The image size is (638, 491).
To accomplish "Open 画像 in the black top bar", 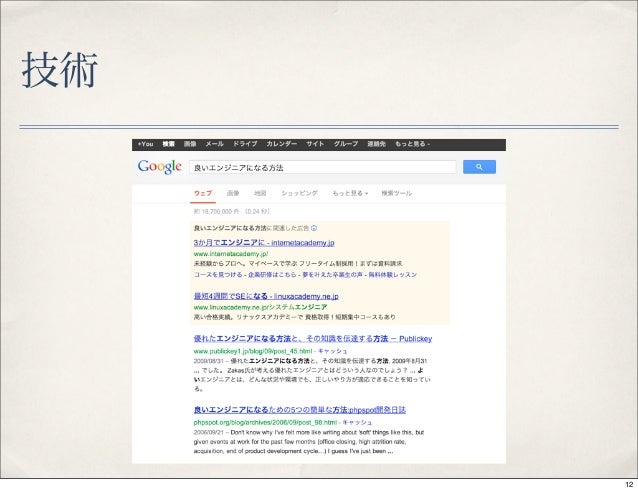I will coord(190,144).
